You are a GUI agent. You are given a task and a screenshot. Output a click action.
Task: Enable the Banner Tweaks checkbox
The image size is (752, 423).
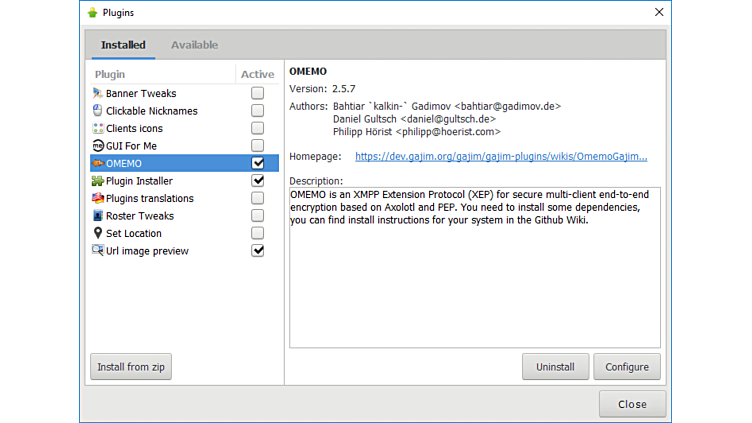257,93
